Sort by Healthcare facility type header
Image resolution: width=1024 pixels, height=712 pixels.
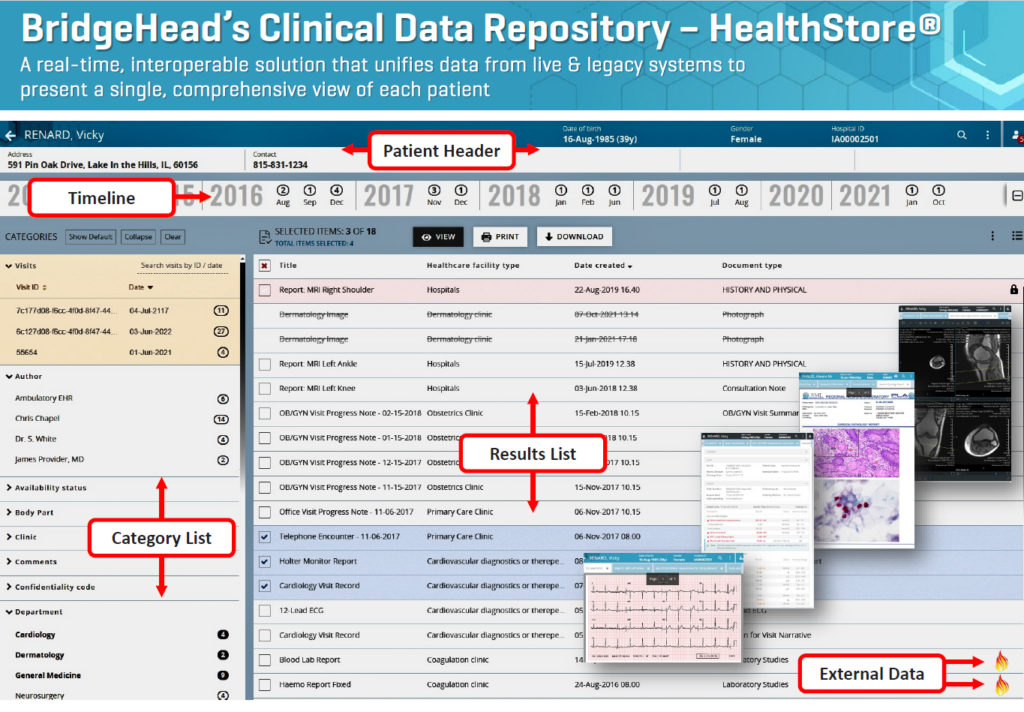[473, 266]
